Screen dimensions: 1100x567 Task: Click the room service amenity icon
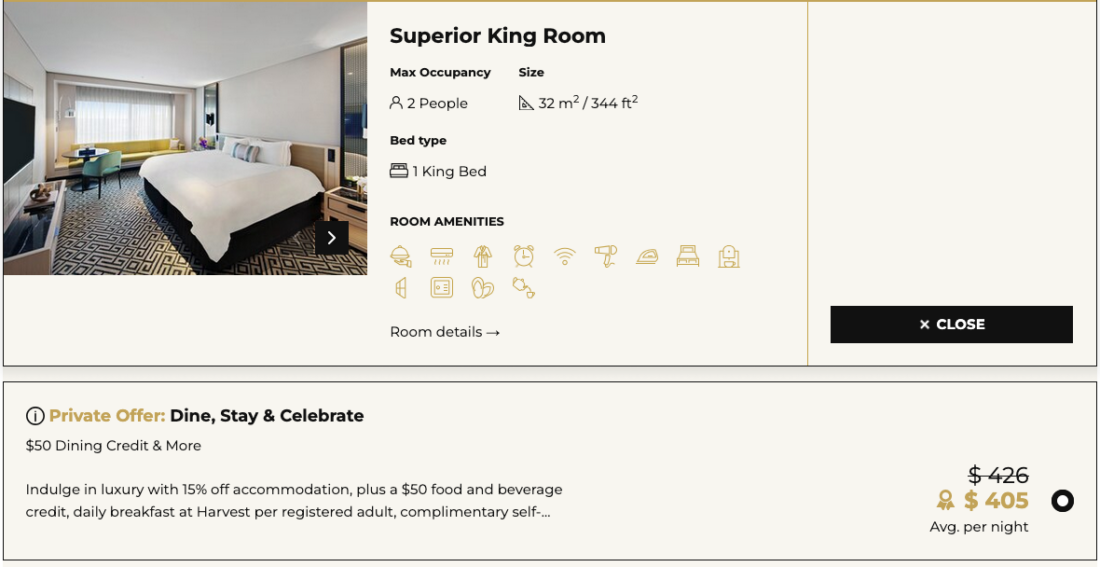tap(401, 257)
